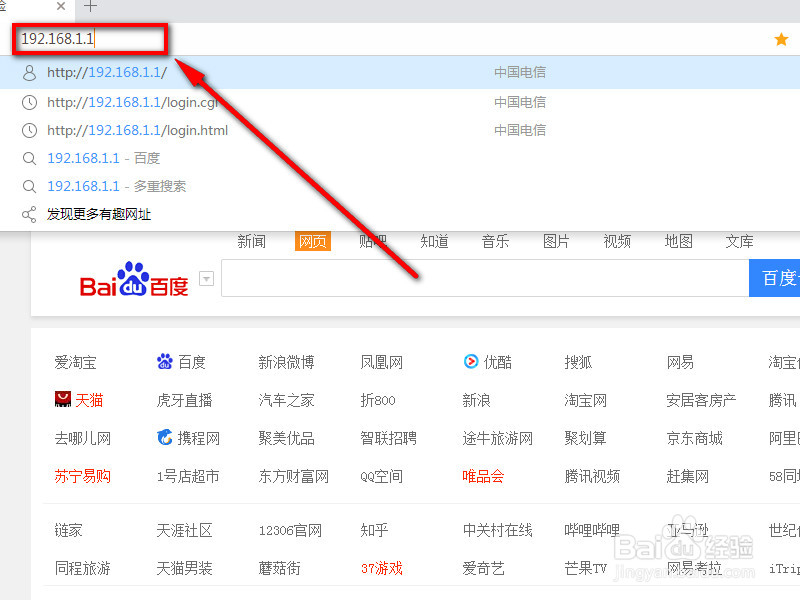Viewport: 800px width, 600px height.
Task: Switch to the 新闻 tab on Baidu
Action: (251, 241)
